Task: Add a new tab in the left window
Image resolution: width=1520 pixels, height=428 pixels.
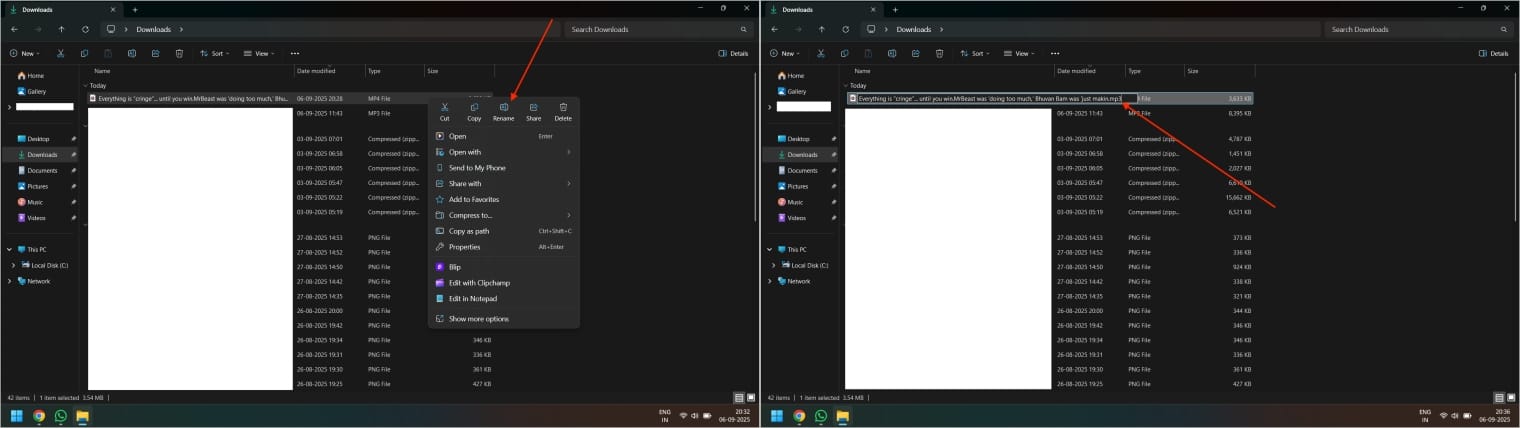Action: [x=135, y=9]
